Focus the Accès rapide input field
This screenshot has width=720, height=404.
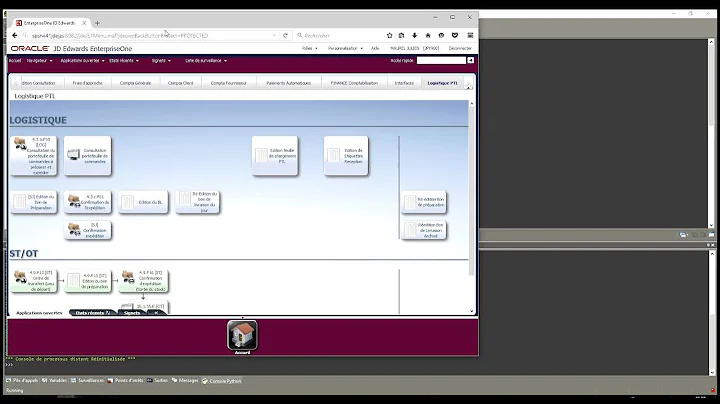tap(441, 60)
